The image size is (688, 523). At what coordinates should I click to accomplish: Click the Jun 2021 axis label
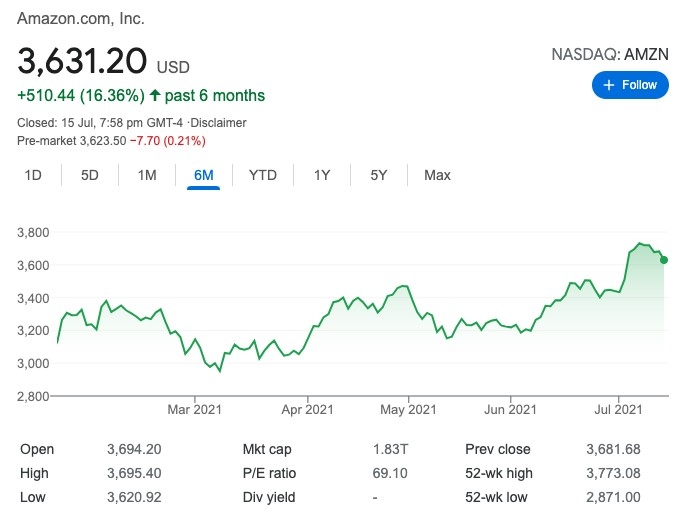point(510,410)
